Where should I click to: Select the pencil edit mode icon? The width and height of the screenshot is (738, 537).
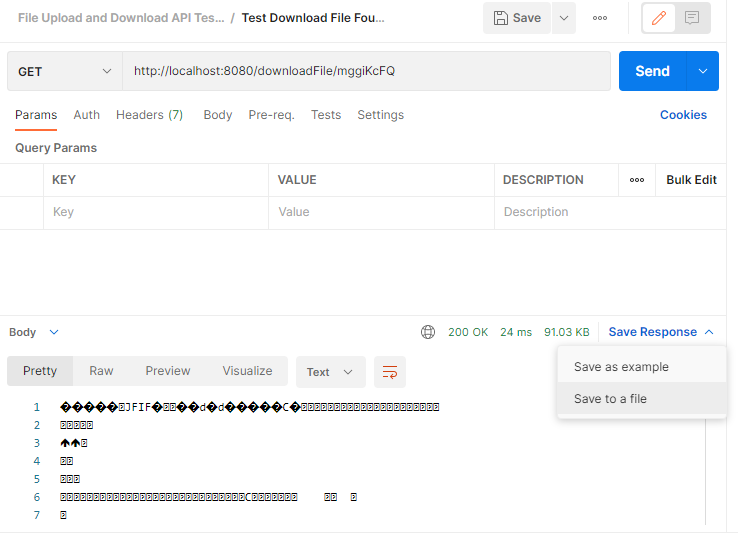point(659,18)
